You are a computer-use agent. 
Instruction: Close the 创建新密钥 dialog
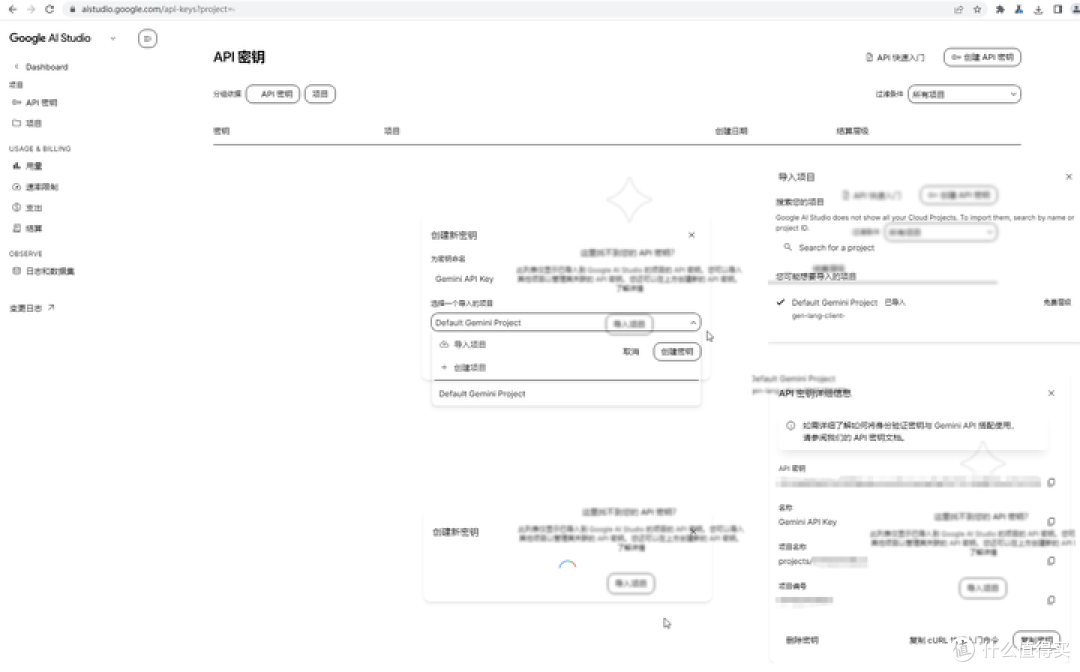point(692,235)
